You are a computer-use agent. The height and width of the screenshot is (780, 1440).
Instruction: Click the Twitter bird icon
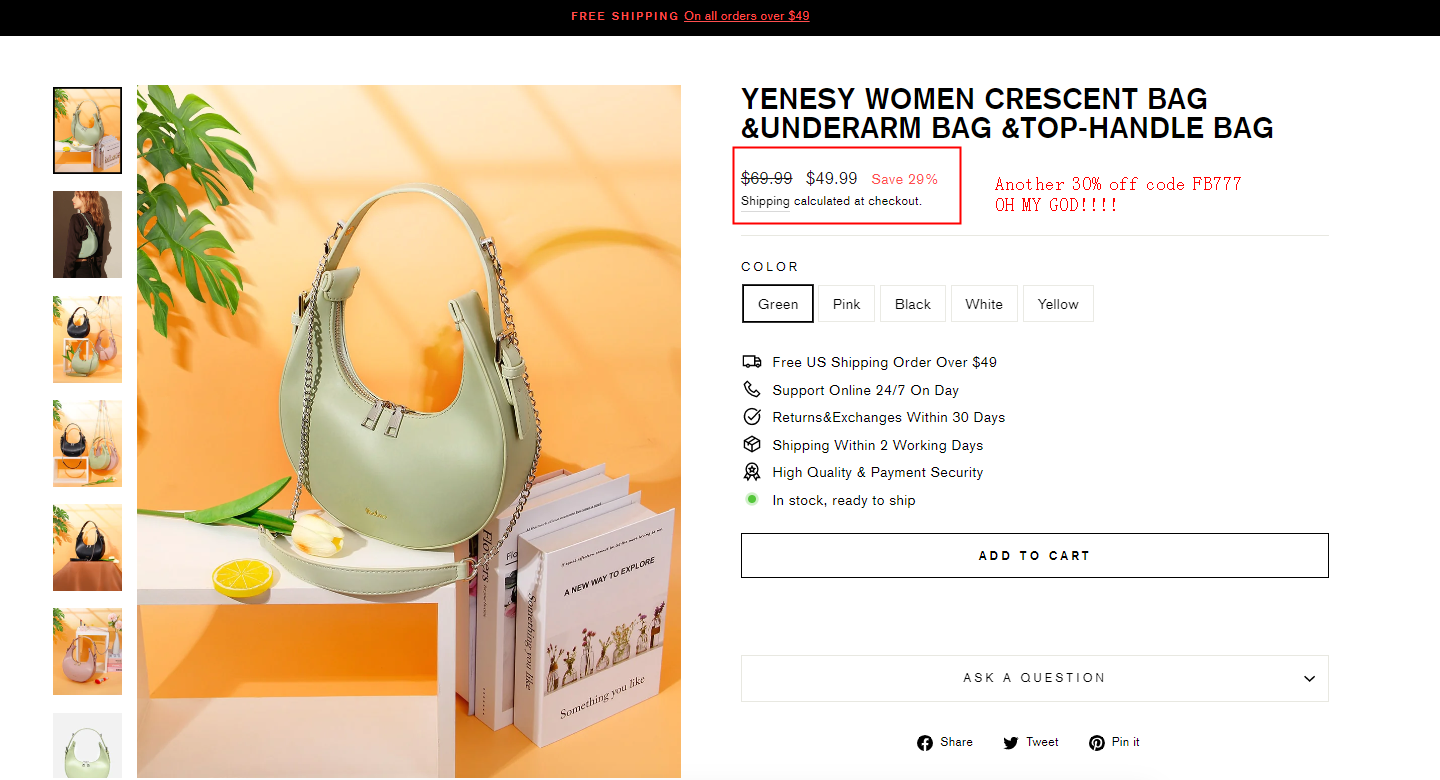tap(1011, 742)
